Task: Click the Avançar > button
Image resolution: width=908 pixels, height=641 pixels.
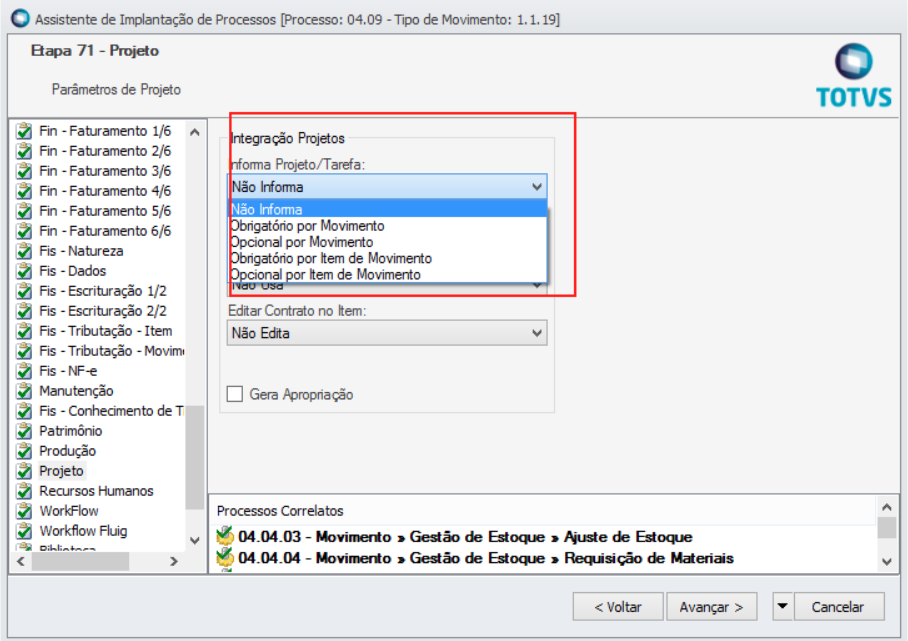Action: tap(711, 606)
